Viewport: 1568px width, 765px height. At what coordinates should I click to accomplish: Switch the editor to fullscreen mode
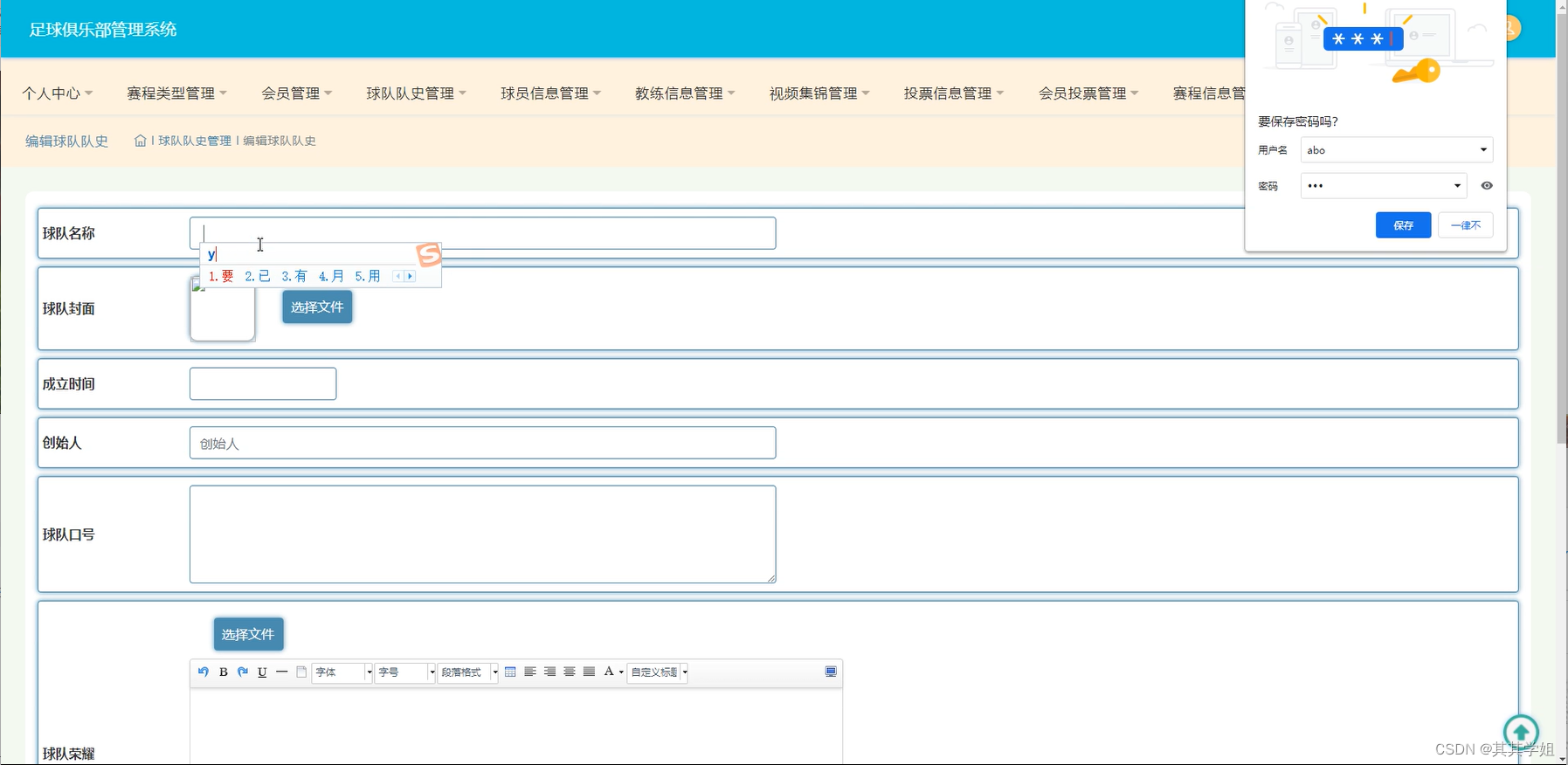pos(831,672)
